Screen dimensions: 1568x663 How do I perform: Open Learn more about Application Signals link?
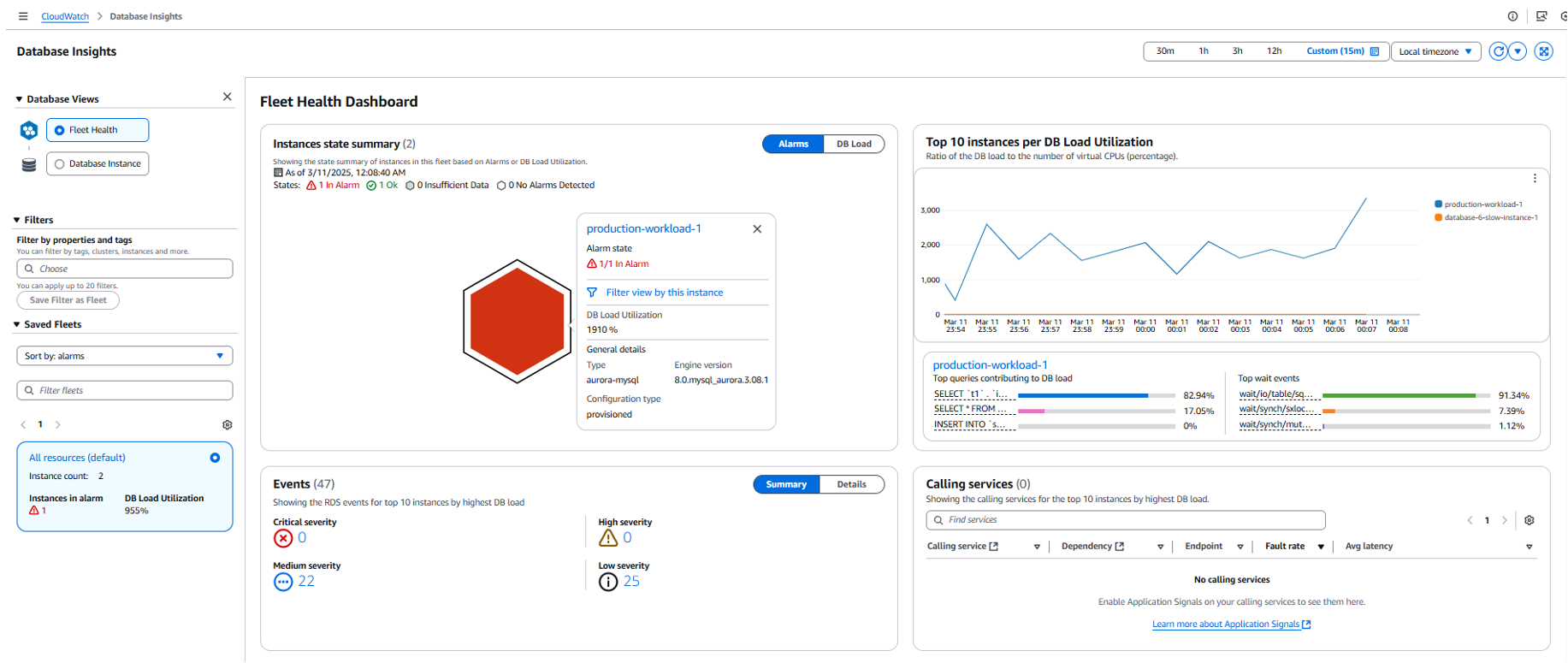(1231, 625)
